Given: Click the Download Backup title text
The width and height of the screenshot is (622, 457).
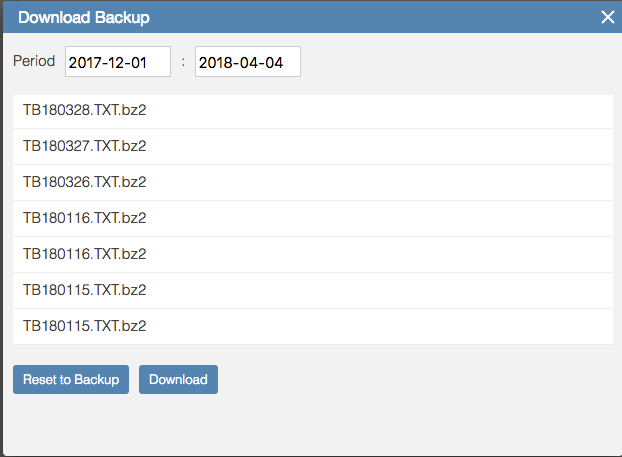Looking at the screenshot, I should pyautogui.click(x=84, y=17).
